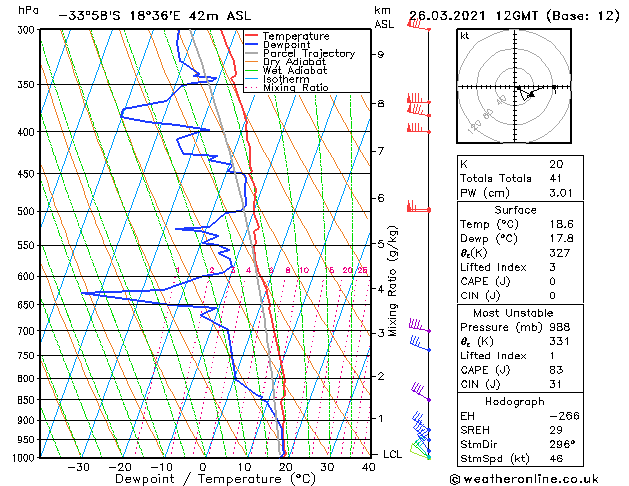The height and width of the screenshot is (486, 629).
Task: Select the red wind barb at 500 hPa
Action: [x=419, y=207]
